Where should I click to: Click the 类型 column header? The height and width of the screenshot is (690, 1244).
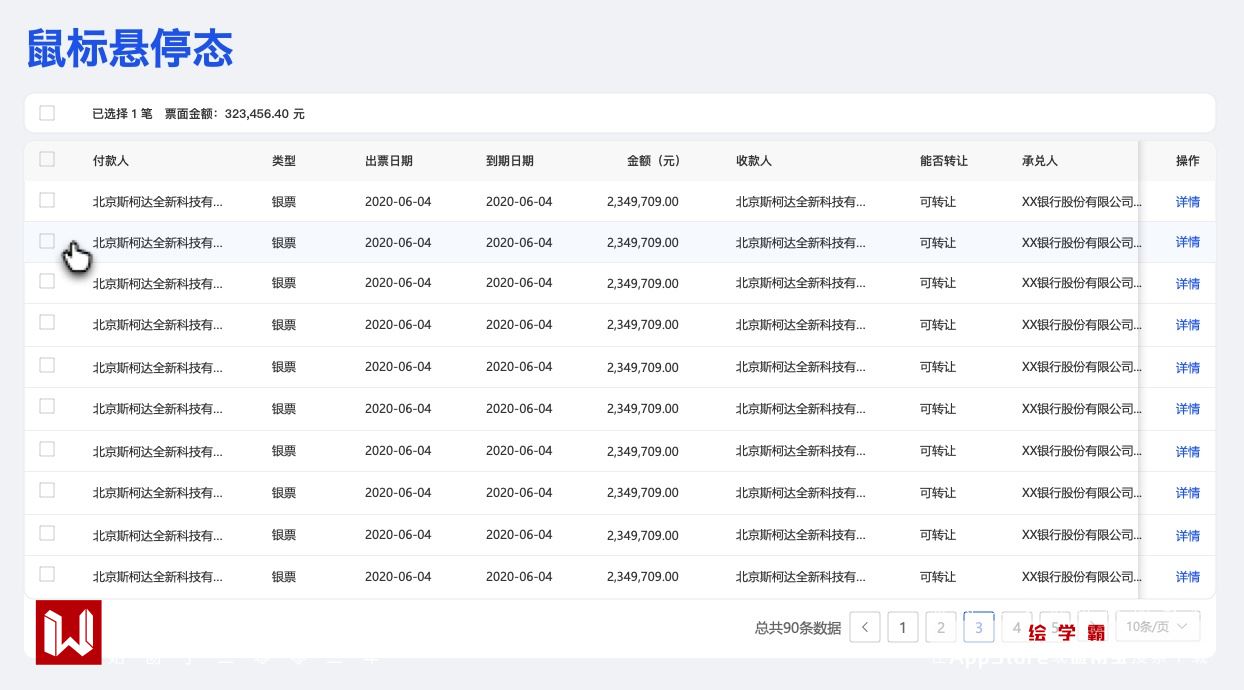pyautogui.click(x=284, y=161)
